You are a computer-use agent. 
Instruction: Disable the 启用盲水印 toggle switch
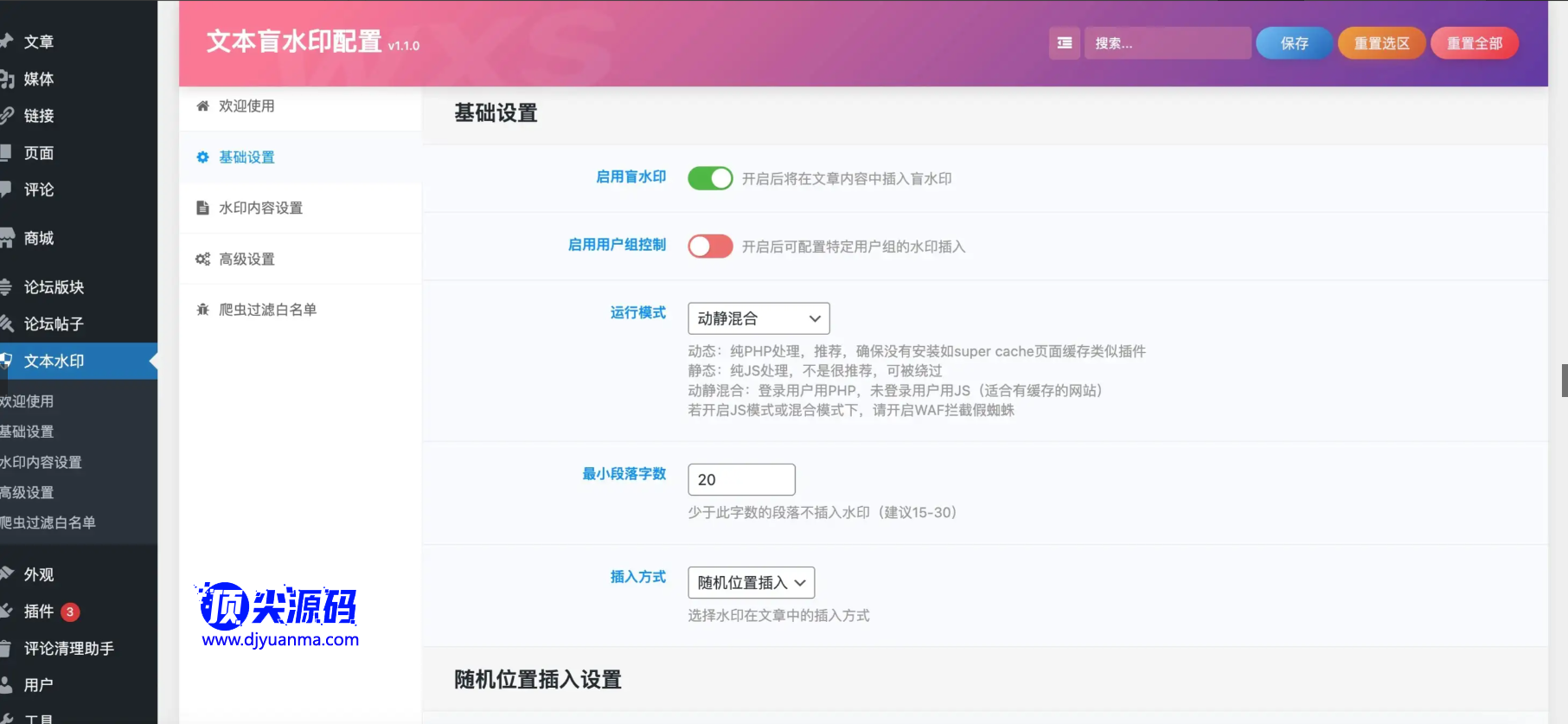pos(710,178)
